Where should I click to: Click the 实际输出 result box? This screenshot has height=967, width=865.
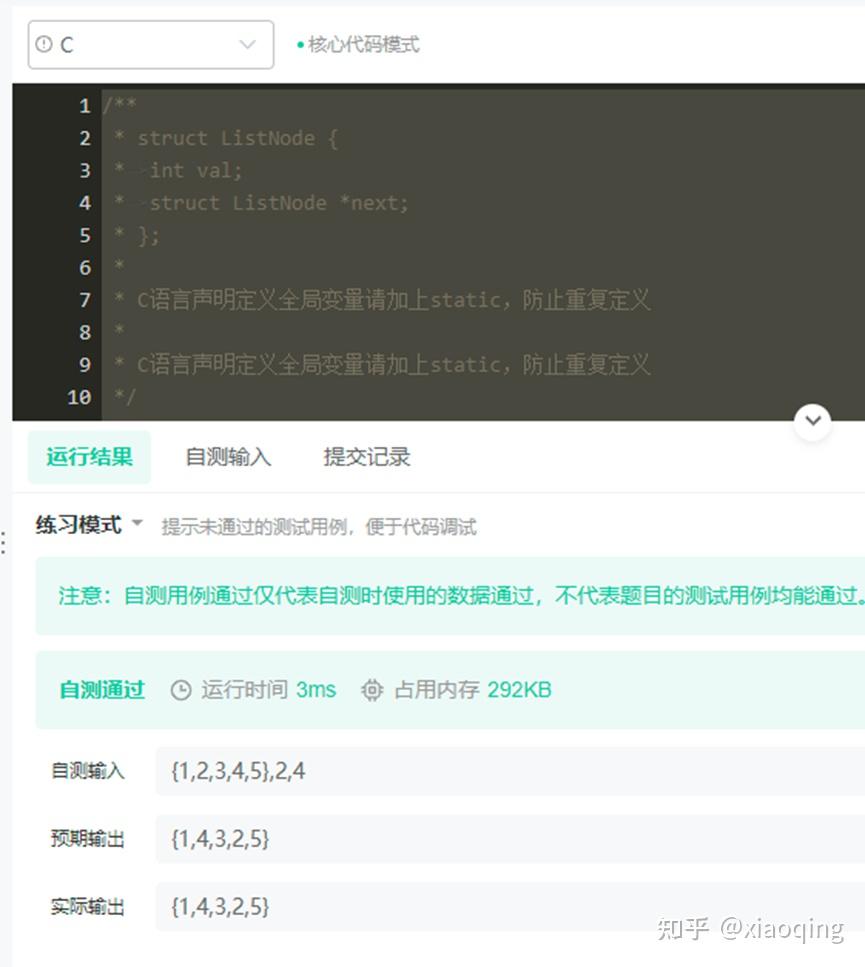(x=510, y=907)
